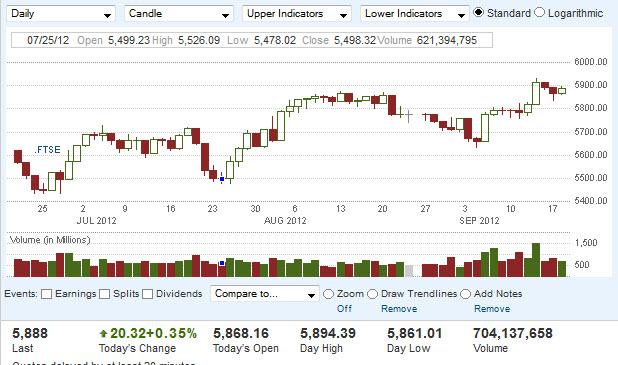Enable the Earnings events checkbox
Viewport: 618px width, 365px height.
(x=47, y=294)
